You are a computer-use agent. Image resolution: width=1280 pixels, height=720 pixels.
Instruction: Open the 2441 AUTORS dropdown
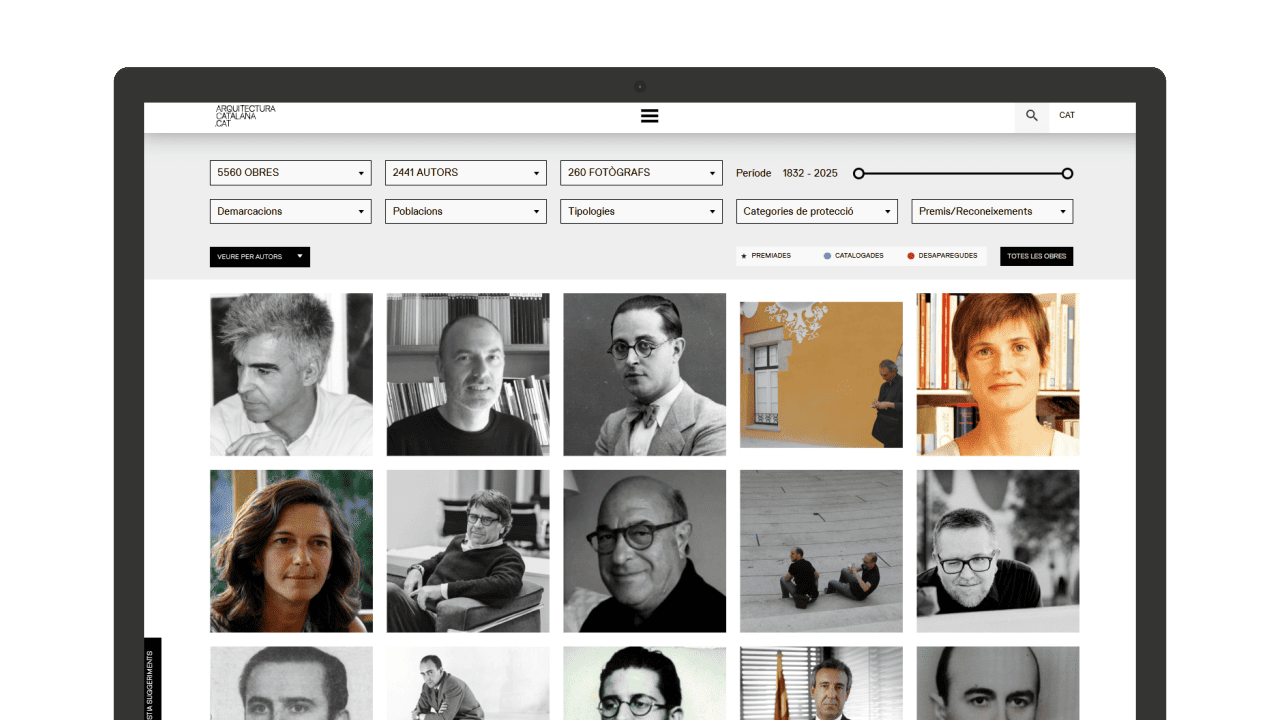[466, 173]
